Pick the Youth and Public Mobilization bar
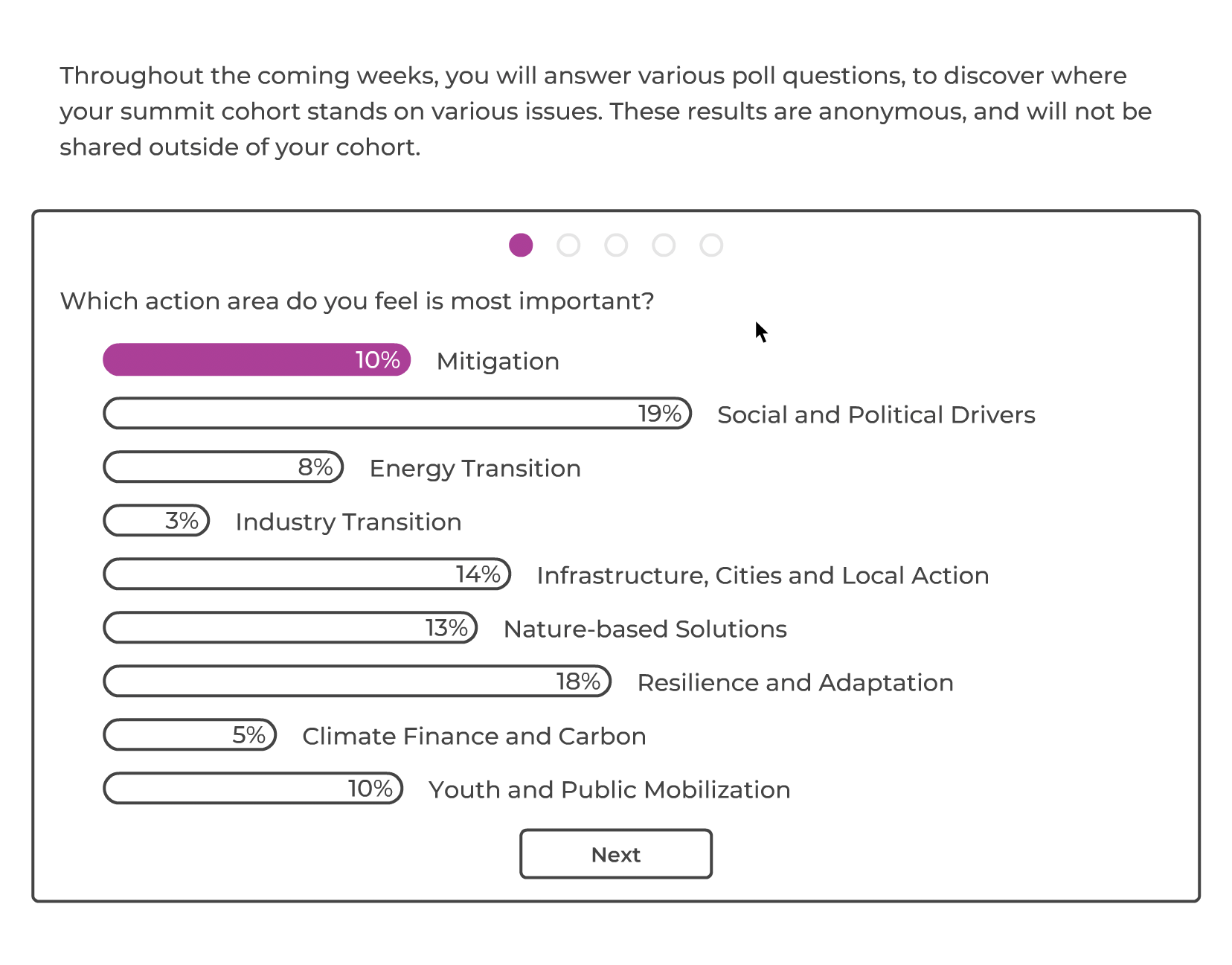Viewport: 1232px width, 965px height. (x=253, y=789)
